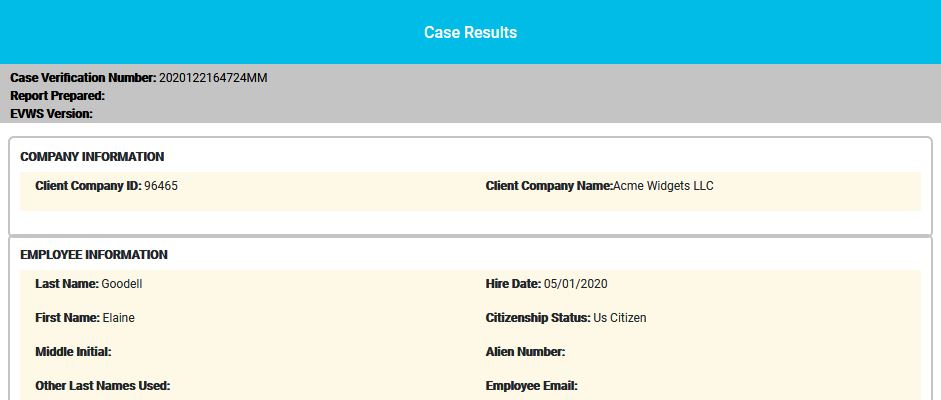Viewport: 941px width, 400px height.
Task: Select the Case Verification Number value
Action: pos(213,78)
